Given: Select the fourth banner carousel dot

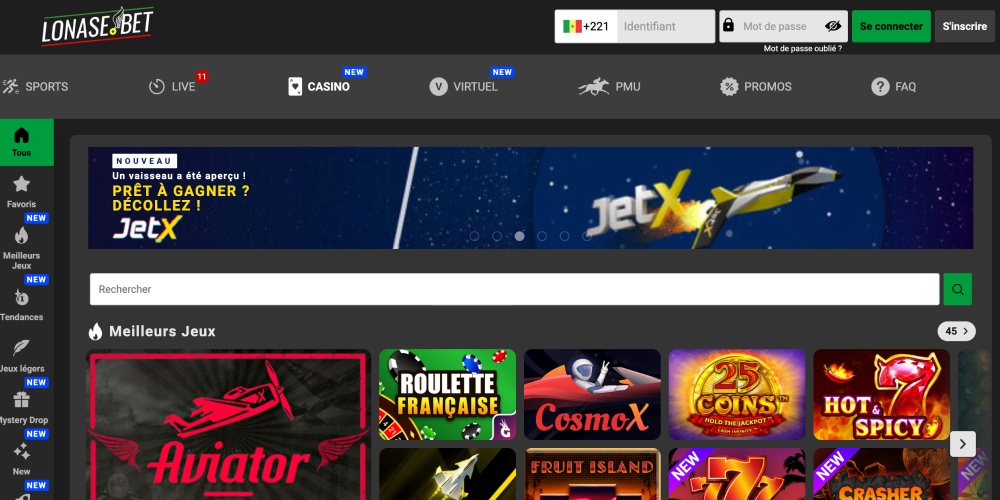Looking at the screenshot, I should [x=542, y=236].
